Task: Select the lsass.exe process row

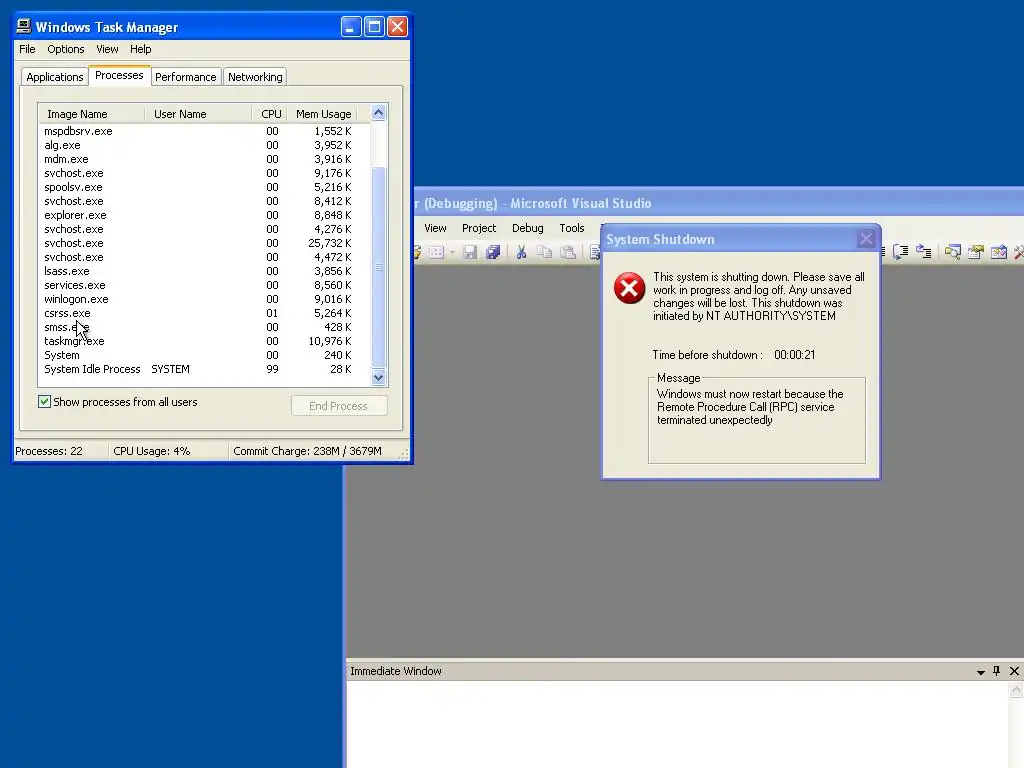Action: [204, 271]
